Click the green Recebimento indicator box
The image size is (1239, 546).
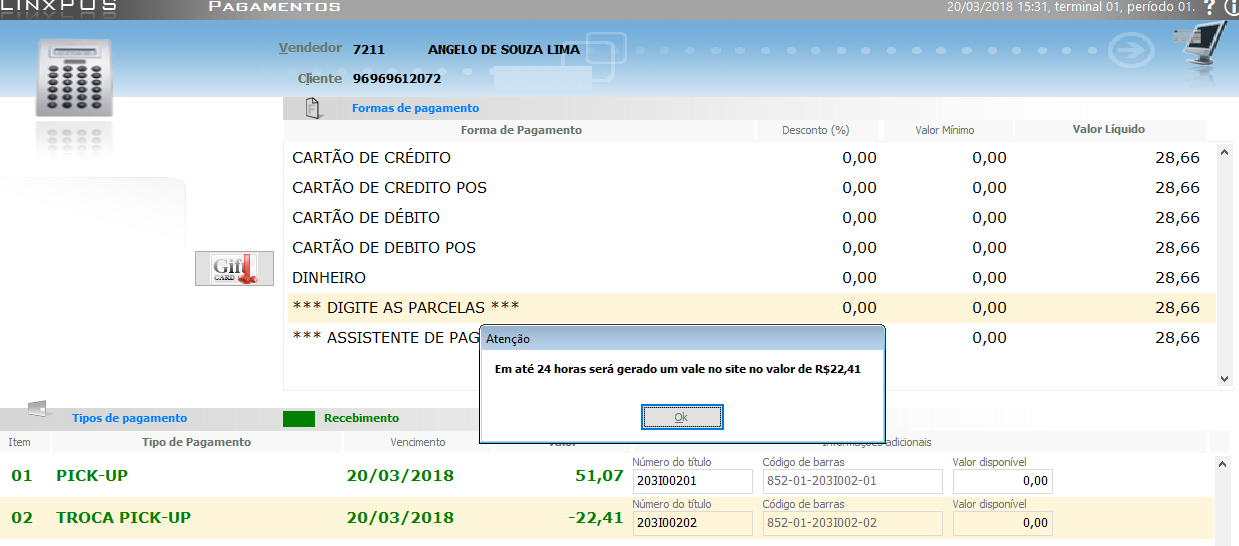[x=299, y=419]
